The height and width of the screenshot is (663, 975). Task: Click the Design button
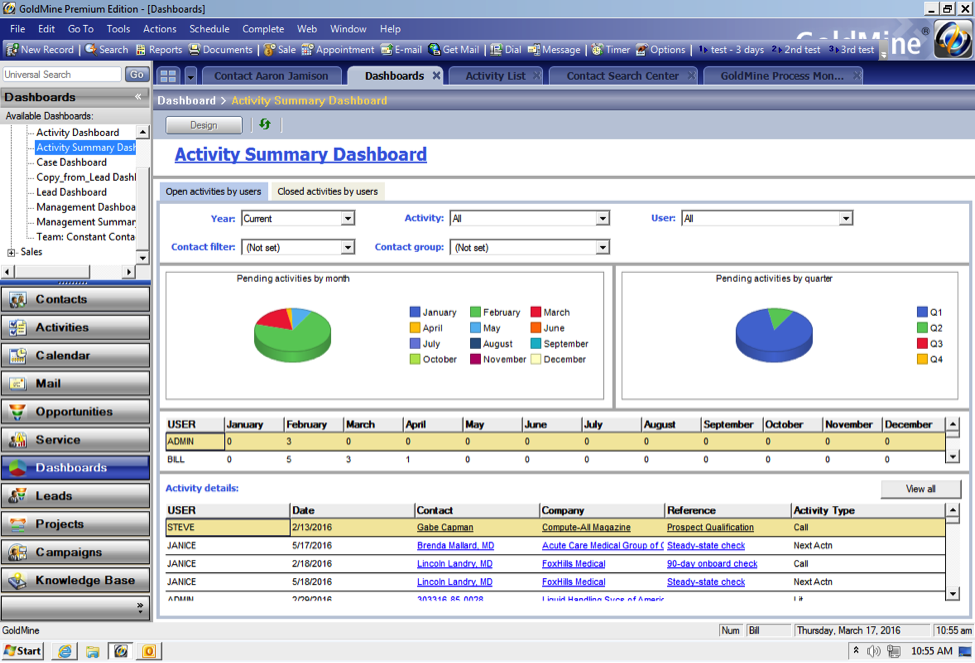click(x=204, y=125)
